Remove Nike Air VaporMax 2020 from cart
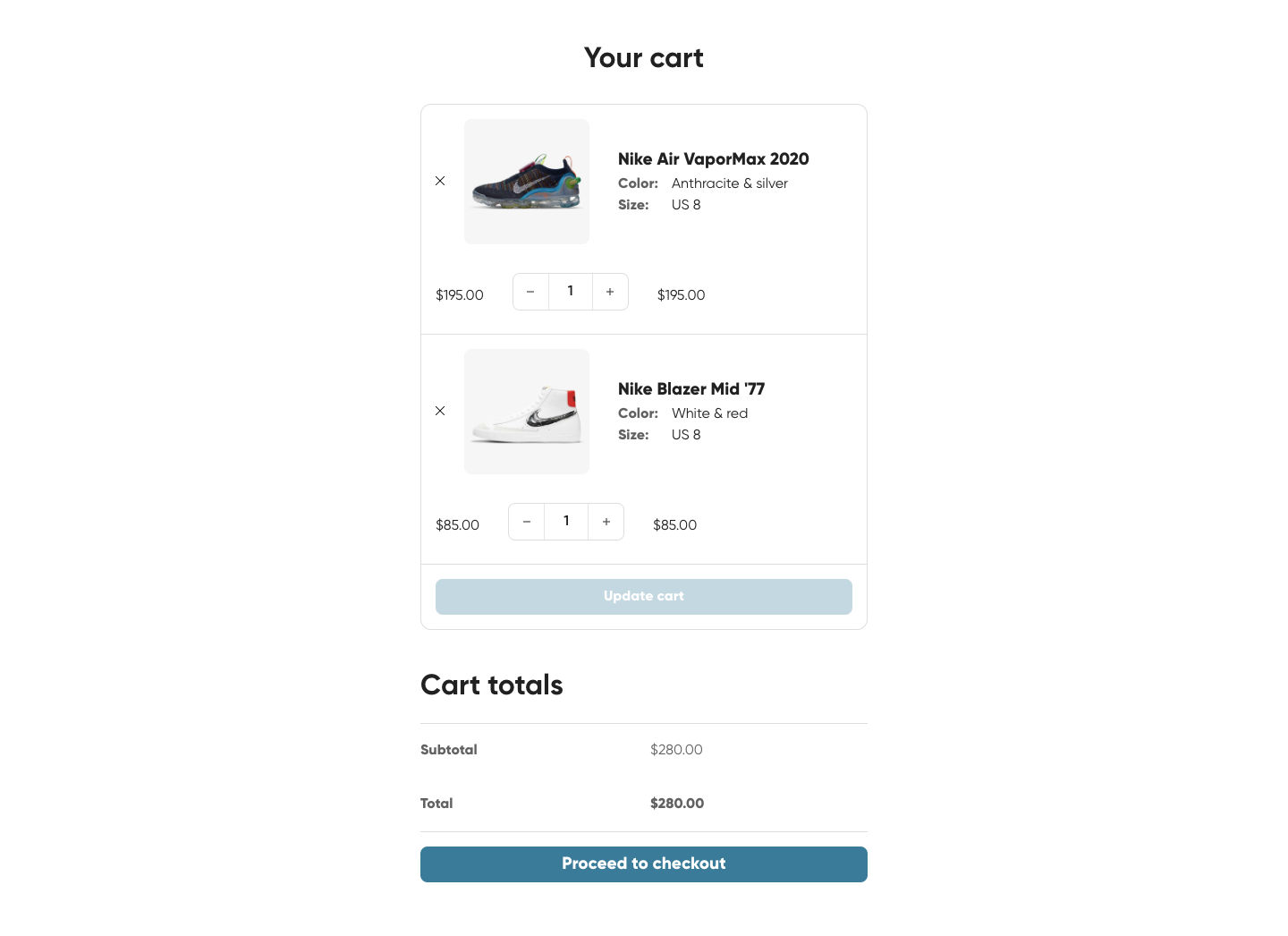The width and height of the screenshot is (1288, 936). (x=440, y=181)
